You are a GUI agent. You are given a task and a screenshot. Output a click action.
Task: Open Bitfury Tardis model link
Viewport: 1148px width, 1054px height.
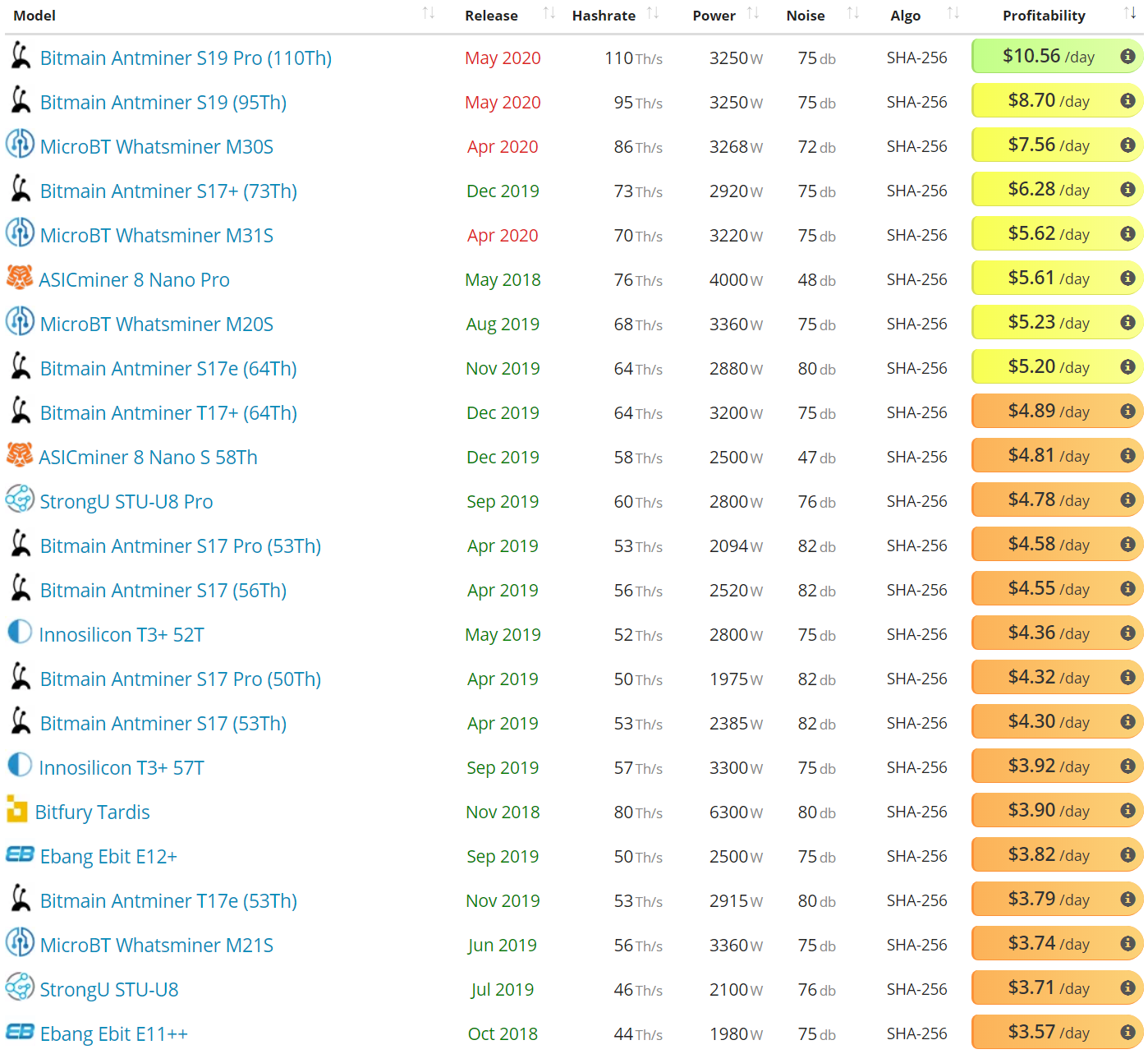[x=93, y=812]
